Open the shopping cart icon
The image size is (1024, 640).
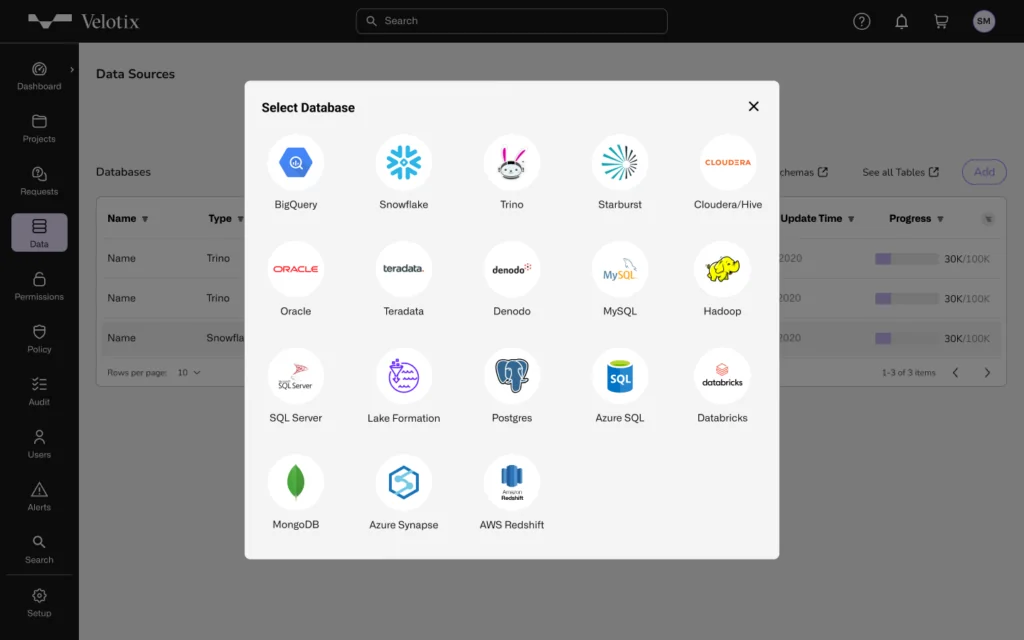click(941, 22)
